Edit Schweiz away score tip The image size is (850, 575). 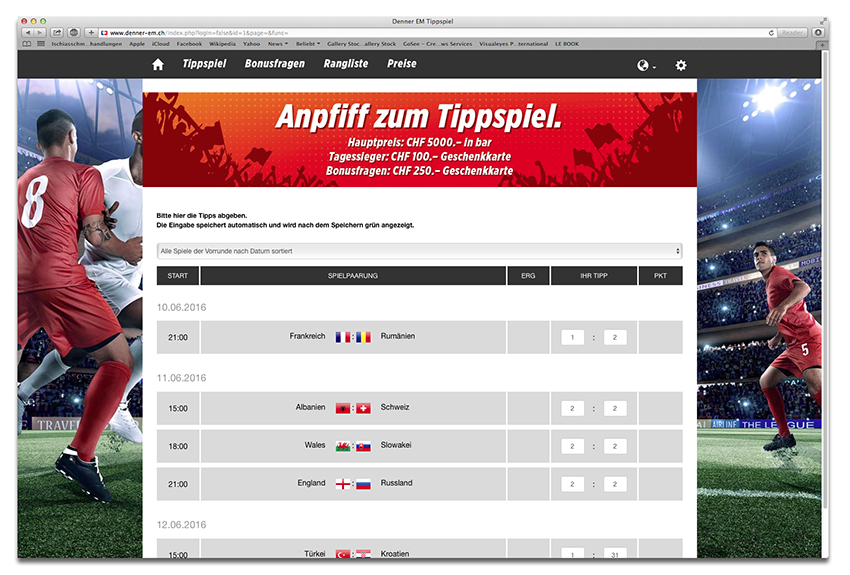pyautogui.click(x=615, y=408)
